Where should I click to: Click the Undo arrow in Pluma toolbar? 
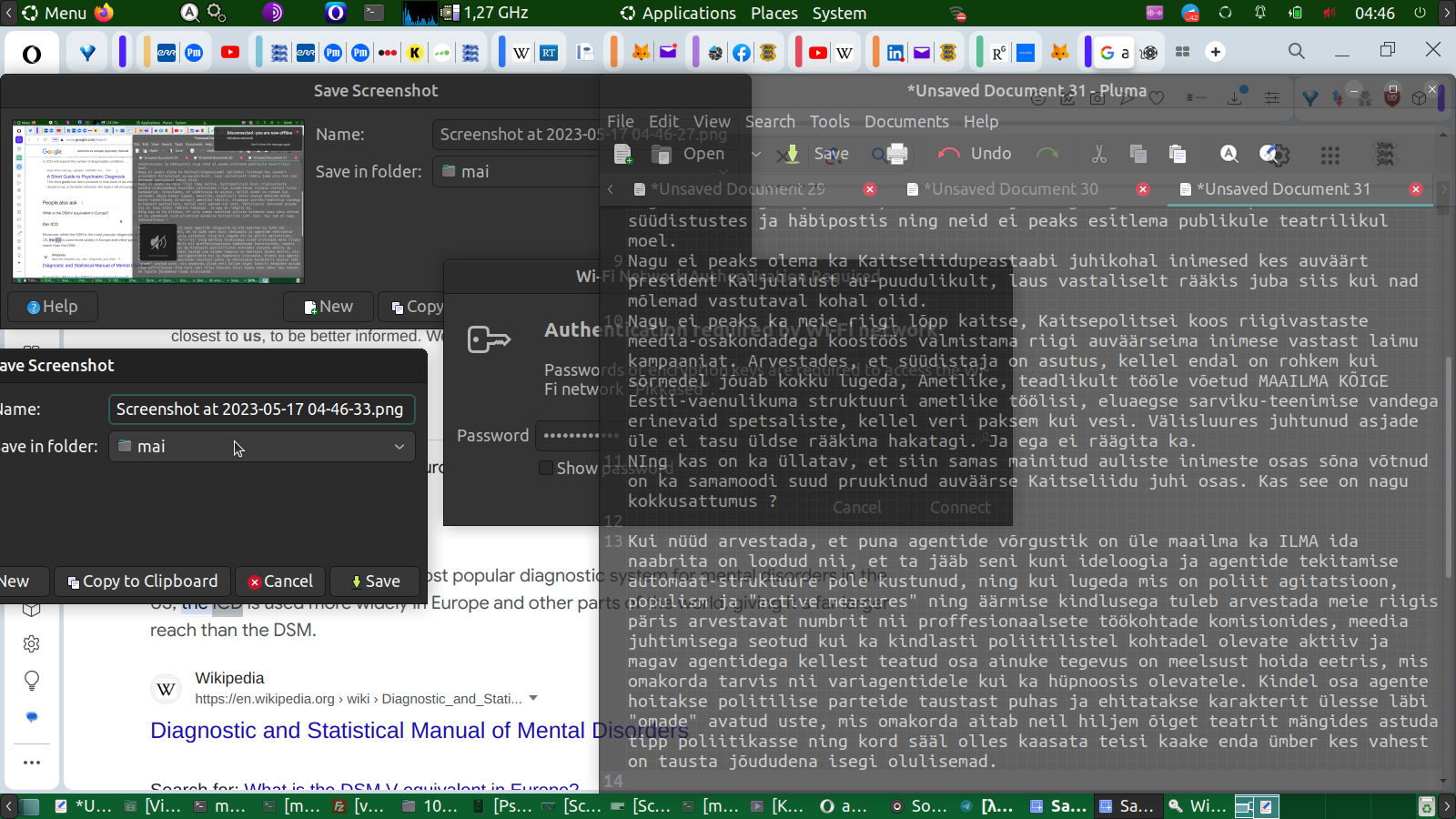(949, 154)
